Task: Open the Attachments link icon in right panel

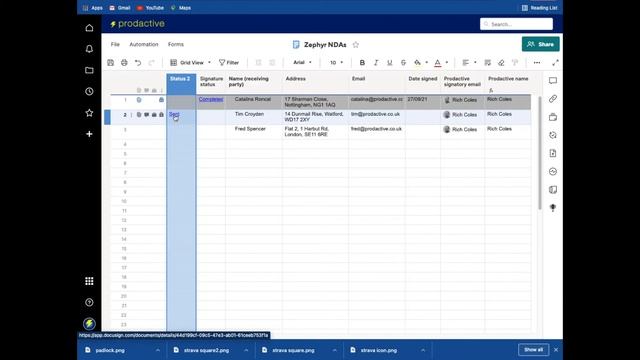Action: (x=553, y=99)
